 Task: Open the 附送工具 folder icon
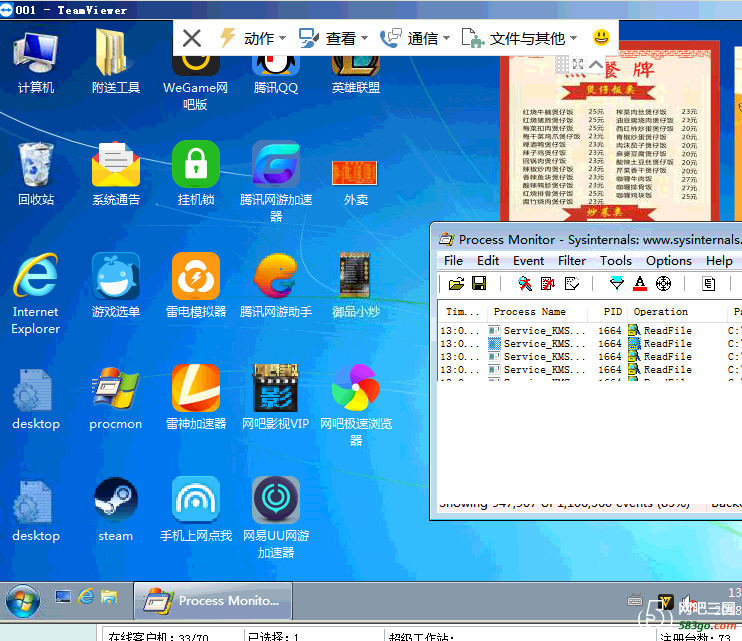pos(115,62)
